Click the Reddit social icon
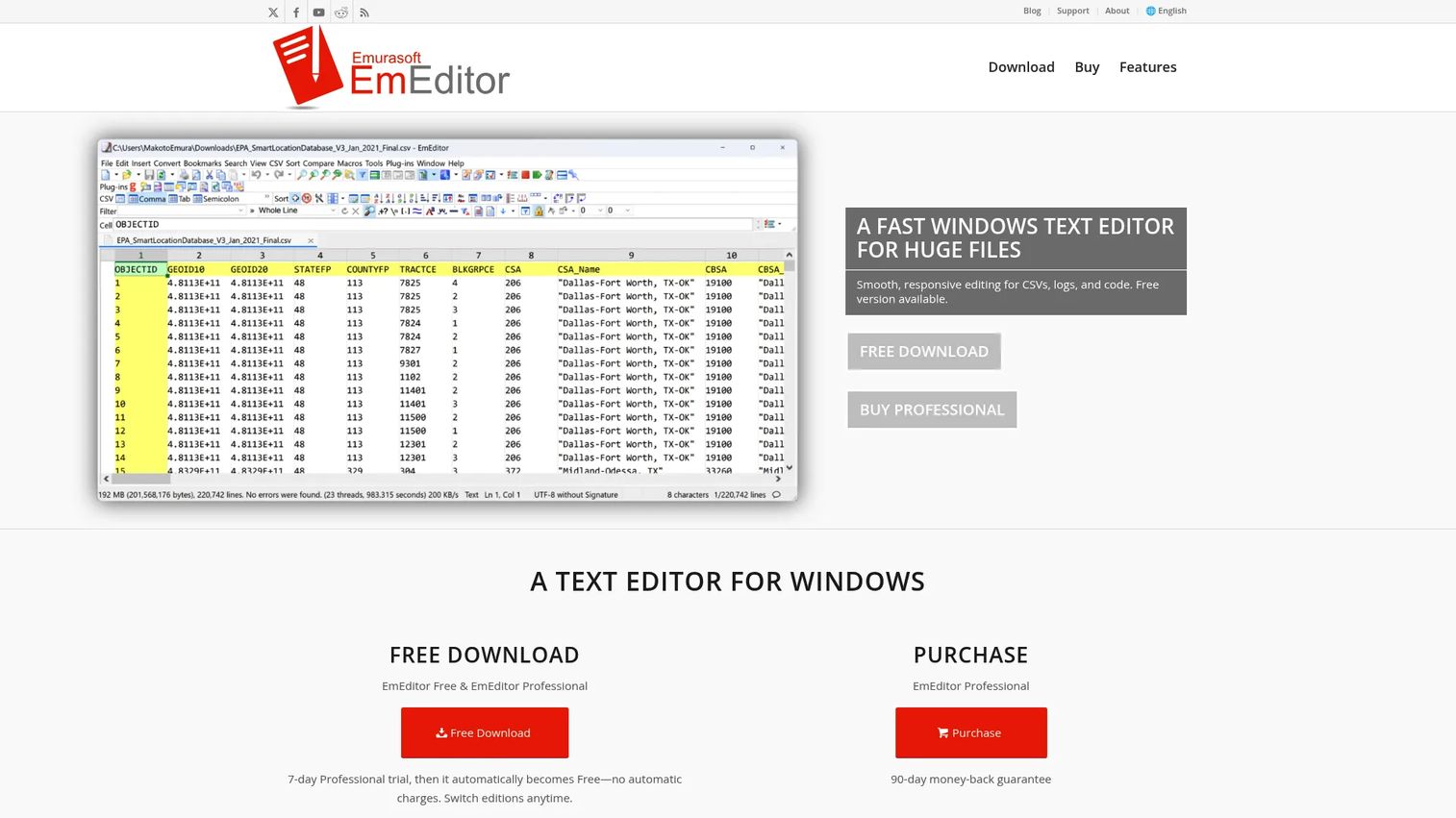 [341, 12]
